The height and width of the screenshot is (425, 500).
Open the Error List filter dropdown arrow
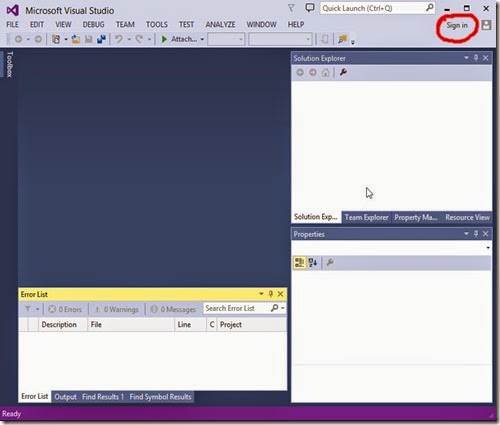pyautogui.click(x=38, y=309)
